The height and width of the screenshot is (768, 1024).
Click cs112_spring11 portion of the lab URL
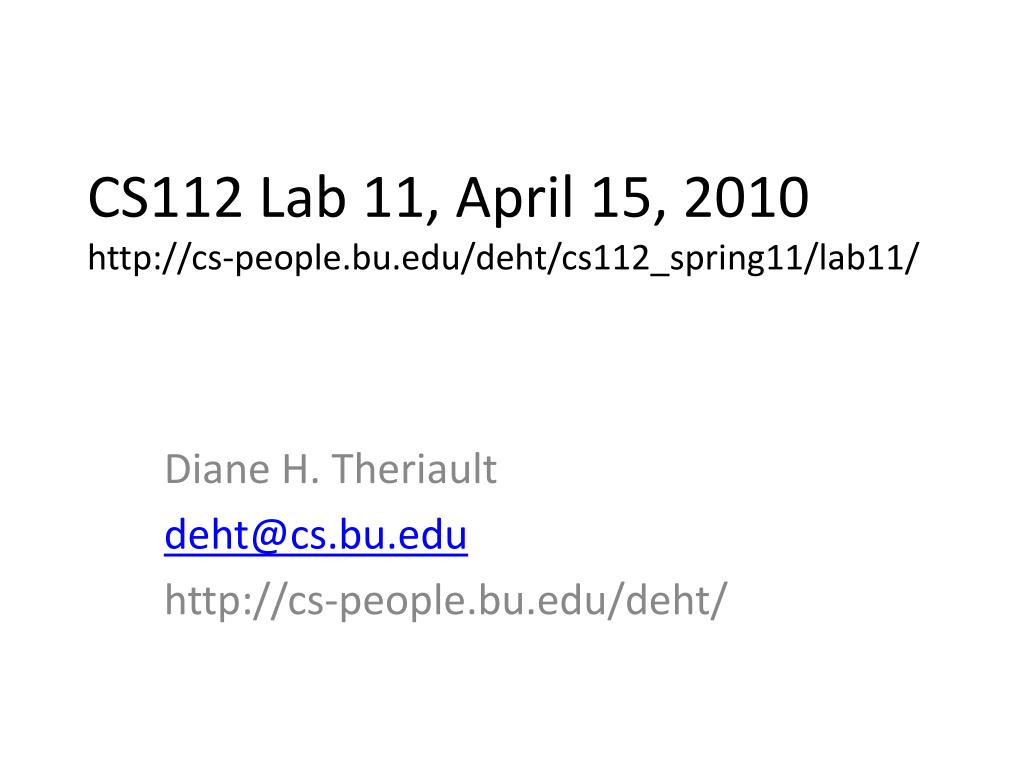tap(681, 259)
